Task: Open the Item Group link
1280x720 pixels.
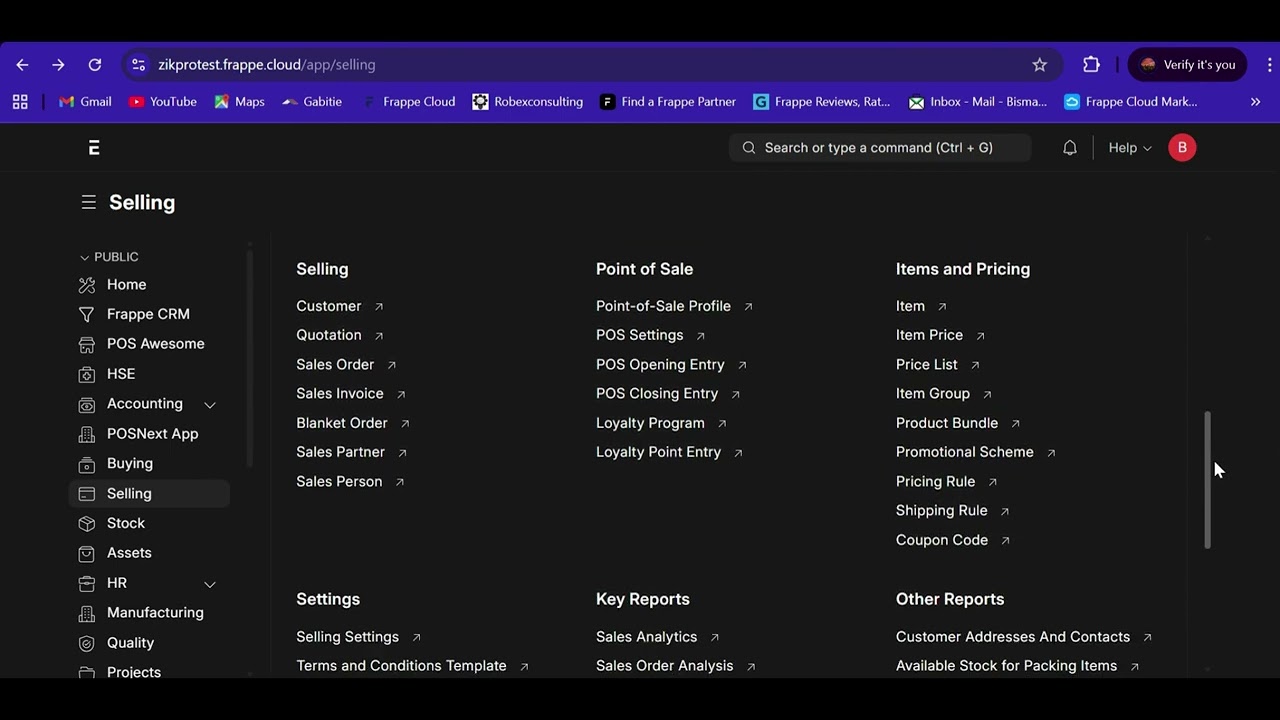Action: pyautogui.click(x=933, y=393)
